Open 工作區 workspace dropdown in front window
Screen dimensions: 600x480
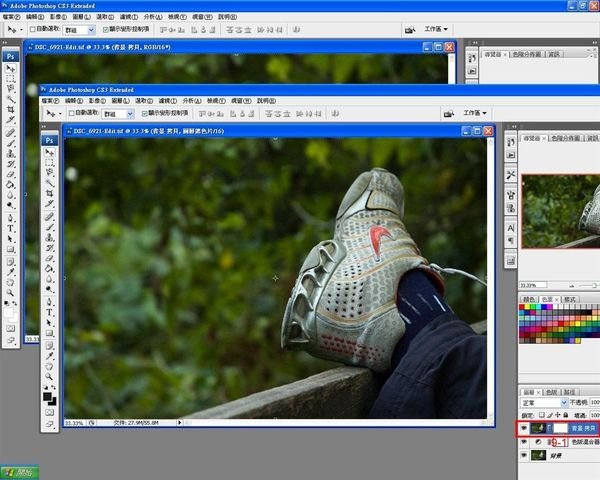click(x=475, y=113)
